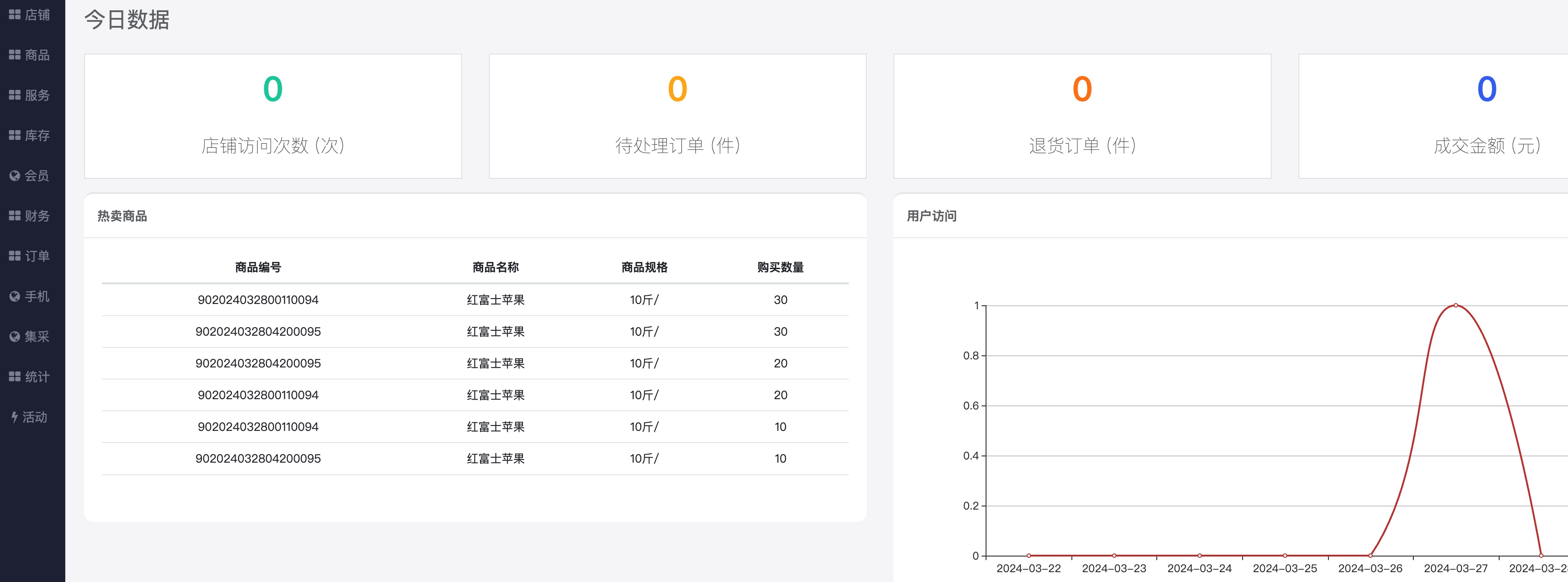Click the 退货订单 (件) statistics card
This screenshot has height=582, width=1568.
[x=1082, y=116]
